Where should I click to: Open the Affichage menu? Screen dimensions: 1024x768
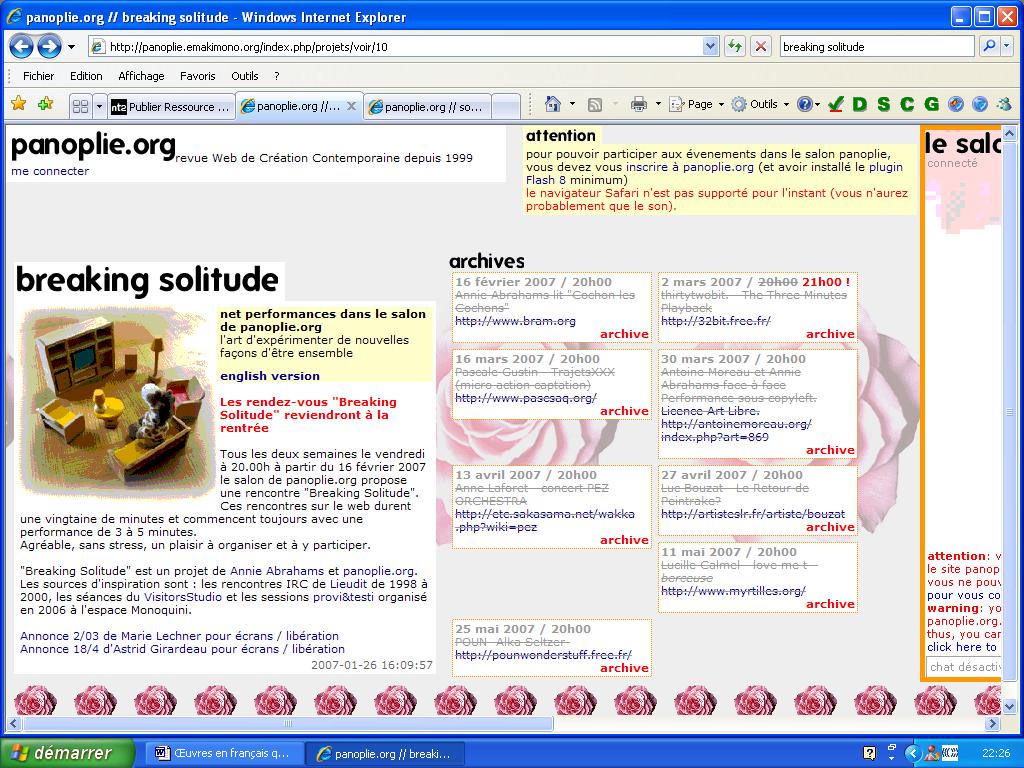141,76
